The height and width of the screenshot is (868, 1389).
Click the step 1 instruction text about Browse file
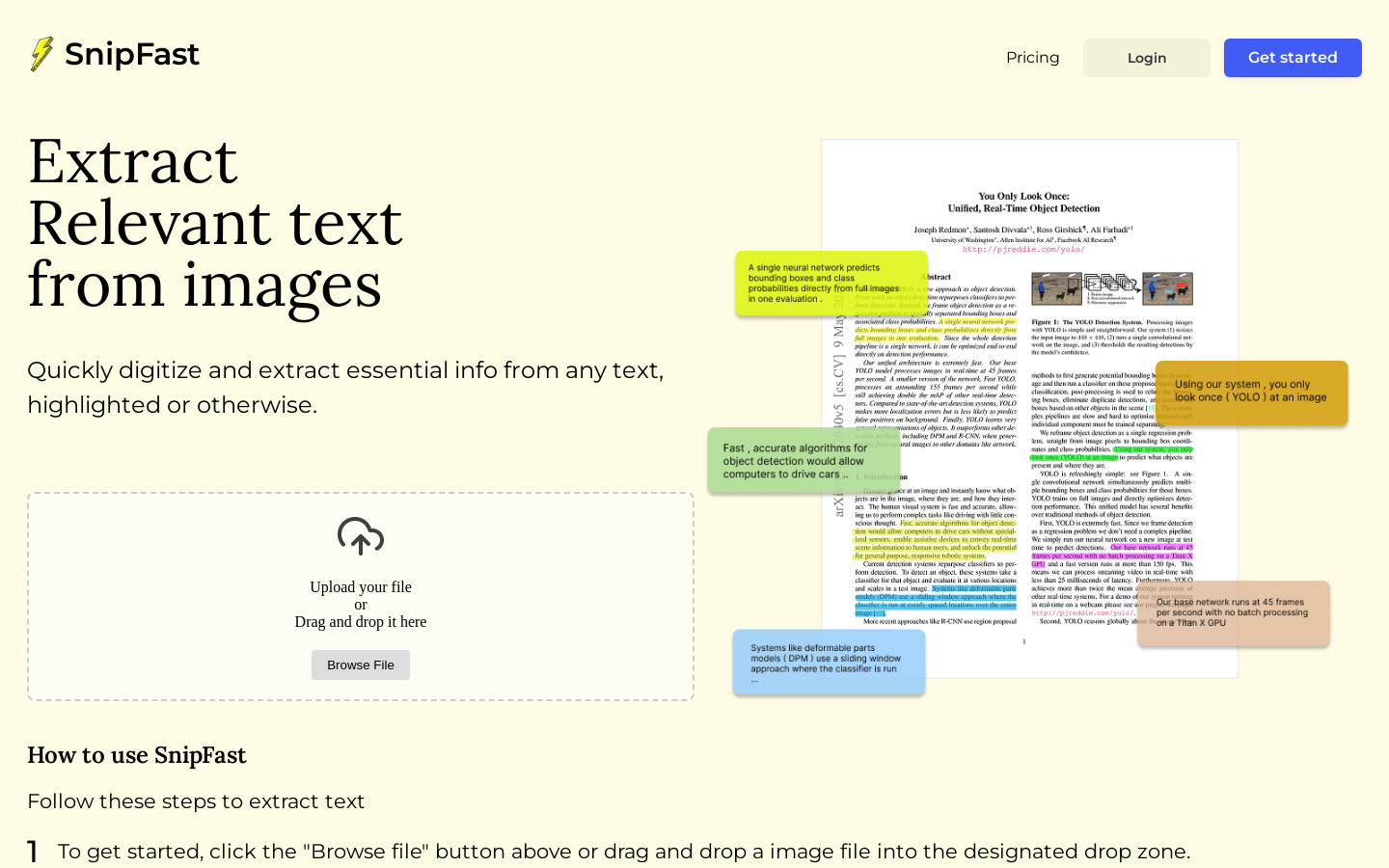tap(624, 852)
